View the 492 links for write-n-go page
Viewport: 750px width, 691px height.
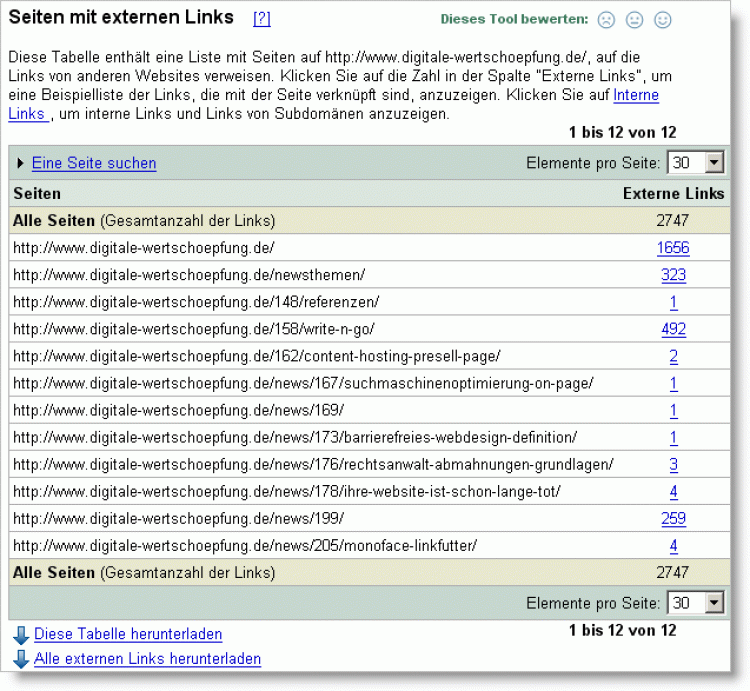click(x=673, y=329)
